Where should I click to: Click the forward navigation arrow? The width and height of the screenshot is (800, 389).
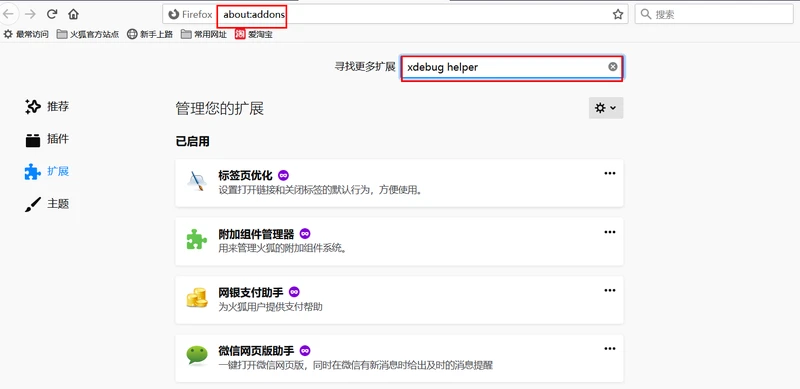click(x=30, y=14)
